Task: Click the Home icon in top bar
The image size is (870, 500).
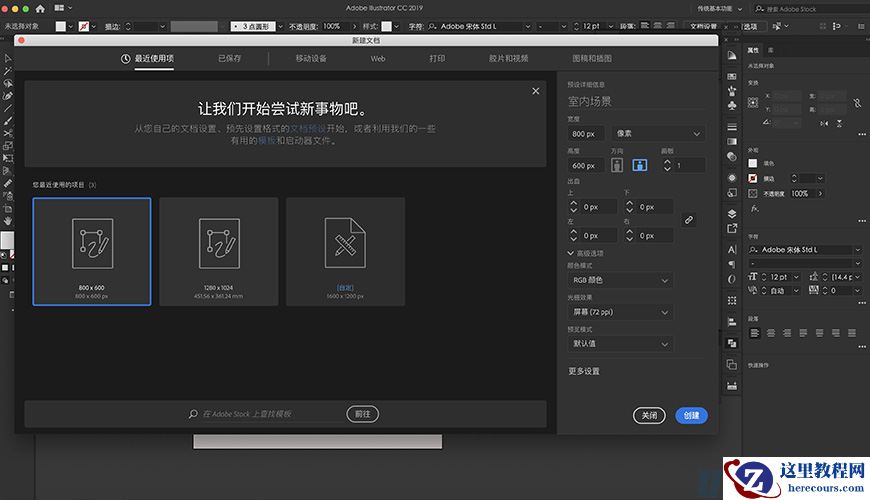Action: click(40, 8)
